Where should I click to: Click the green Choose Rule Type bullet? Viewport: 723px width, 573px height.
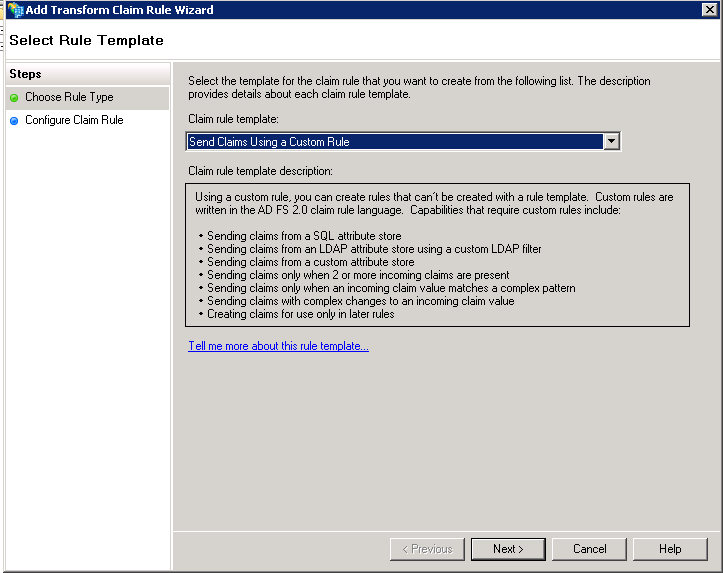(x=14, y=98)
